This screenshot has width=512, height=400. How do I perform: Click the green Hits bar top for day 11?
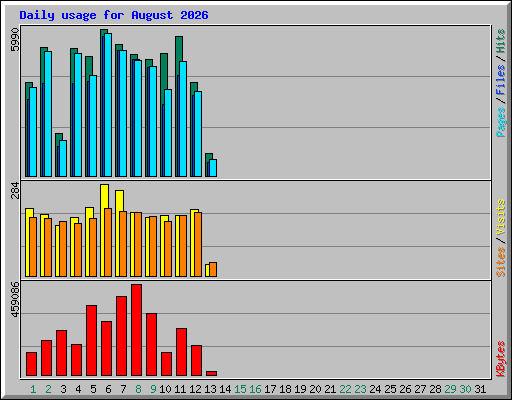coord(179,47)
